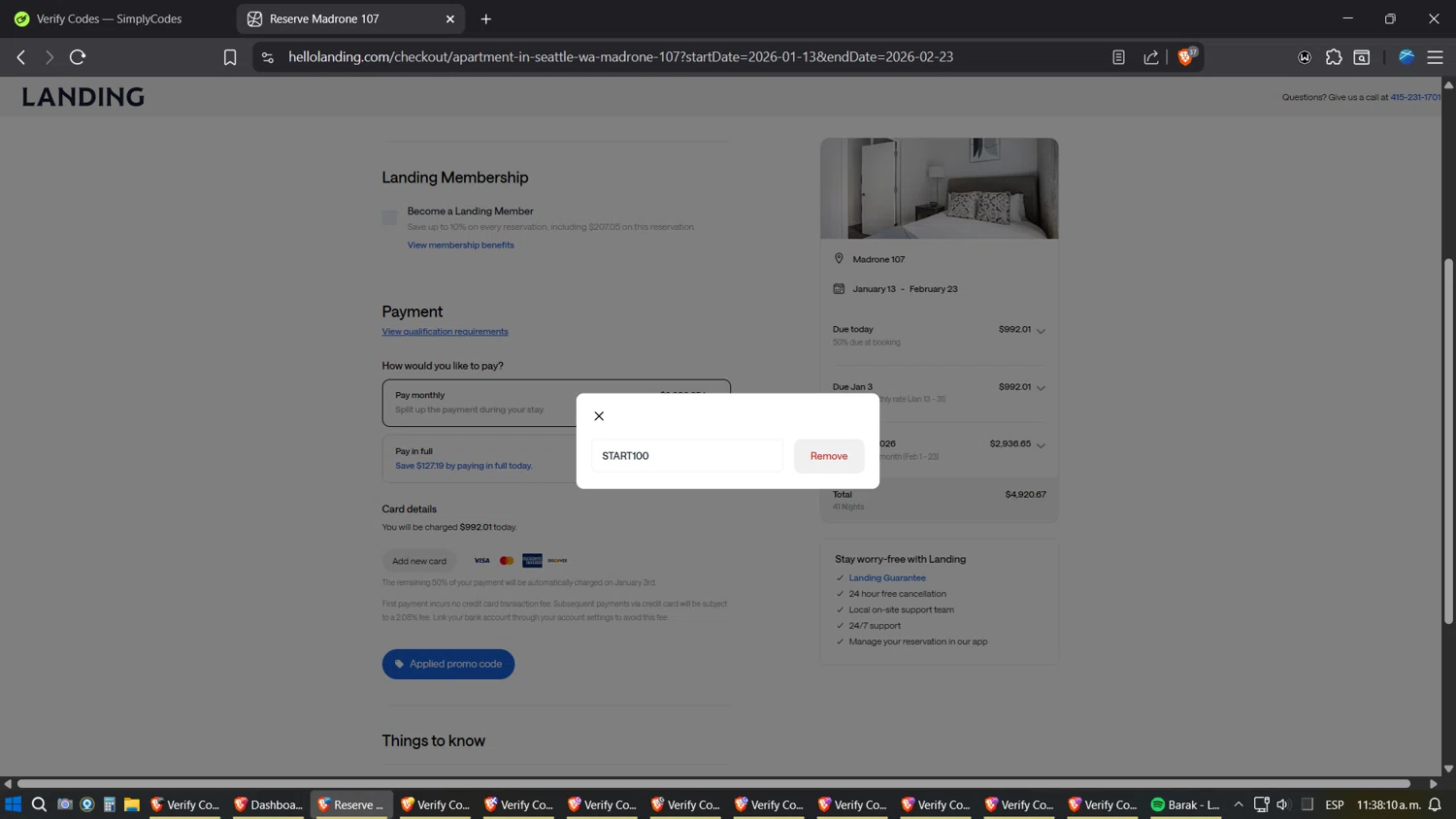Close the promo code dialog with X
The image size is (1456, 819).
click(599, 416)
